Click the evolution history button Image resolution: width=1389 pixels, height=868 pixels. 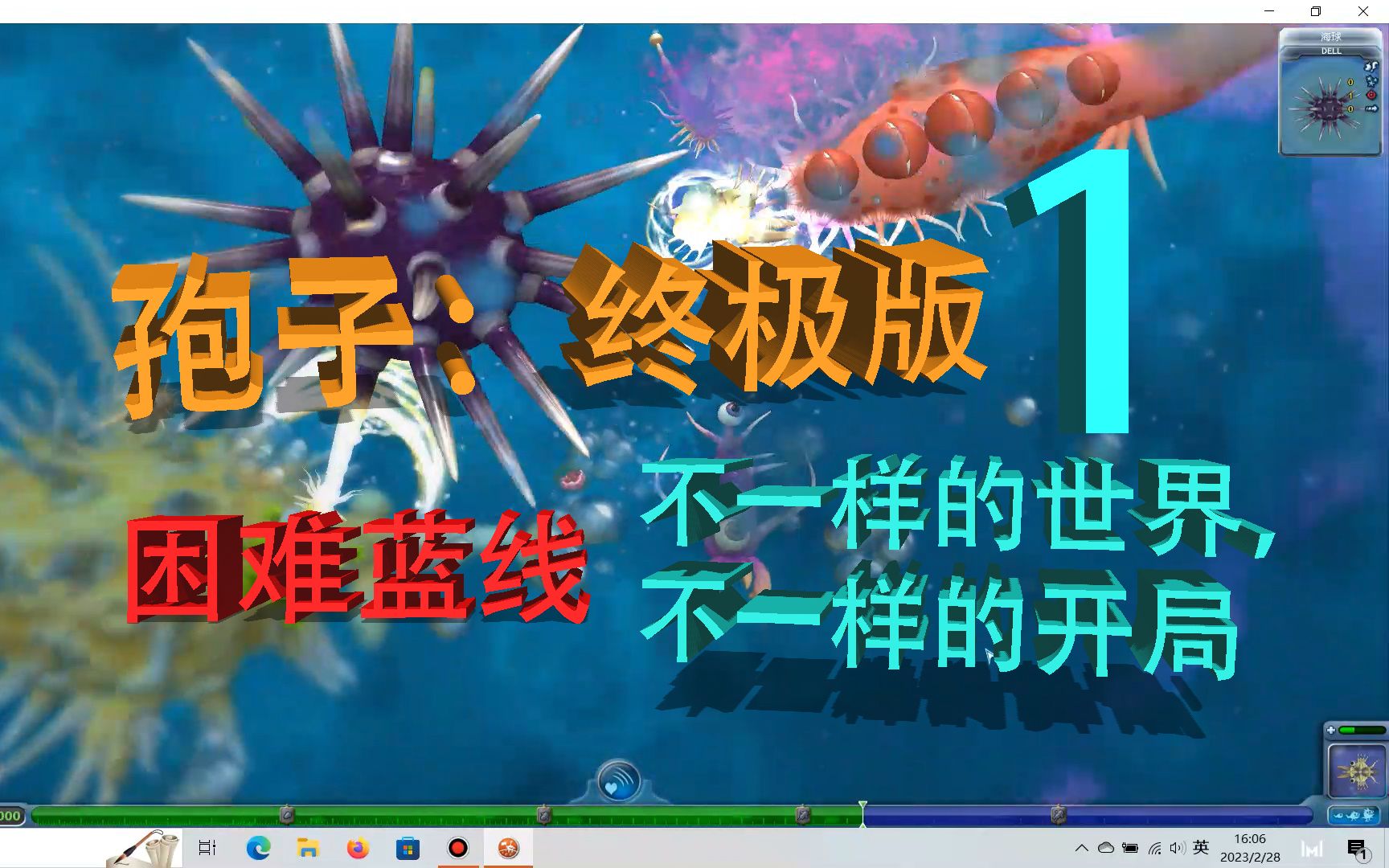click(1354, 815)
